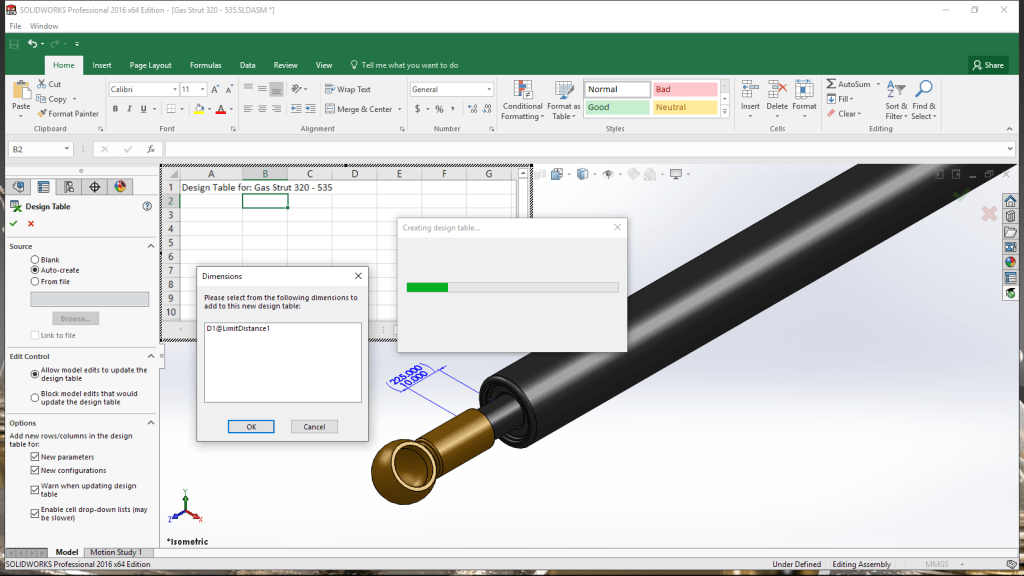This screenshot has height=576, width=1024.
Task: Collapse the Source section
Action: (x=151, y=246)
